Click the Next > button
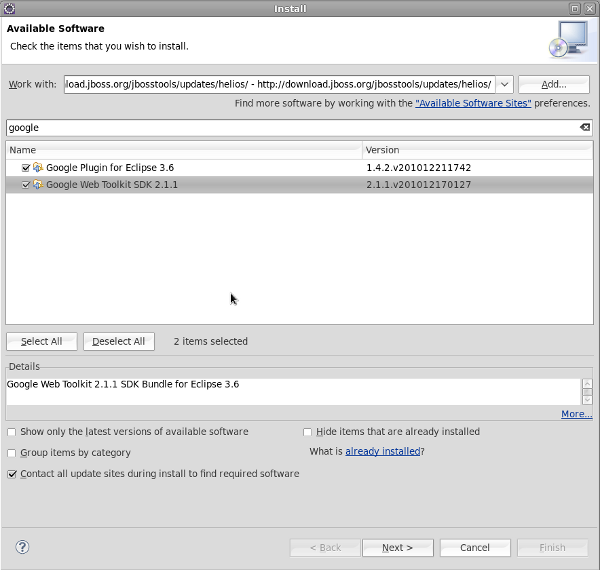This screenshot has height=570, width=600. click(x=398, y=548)
